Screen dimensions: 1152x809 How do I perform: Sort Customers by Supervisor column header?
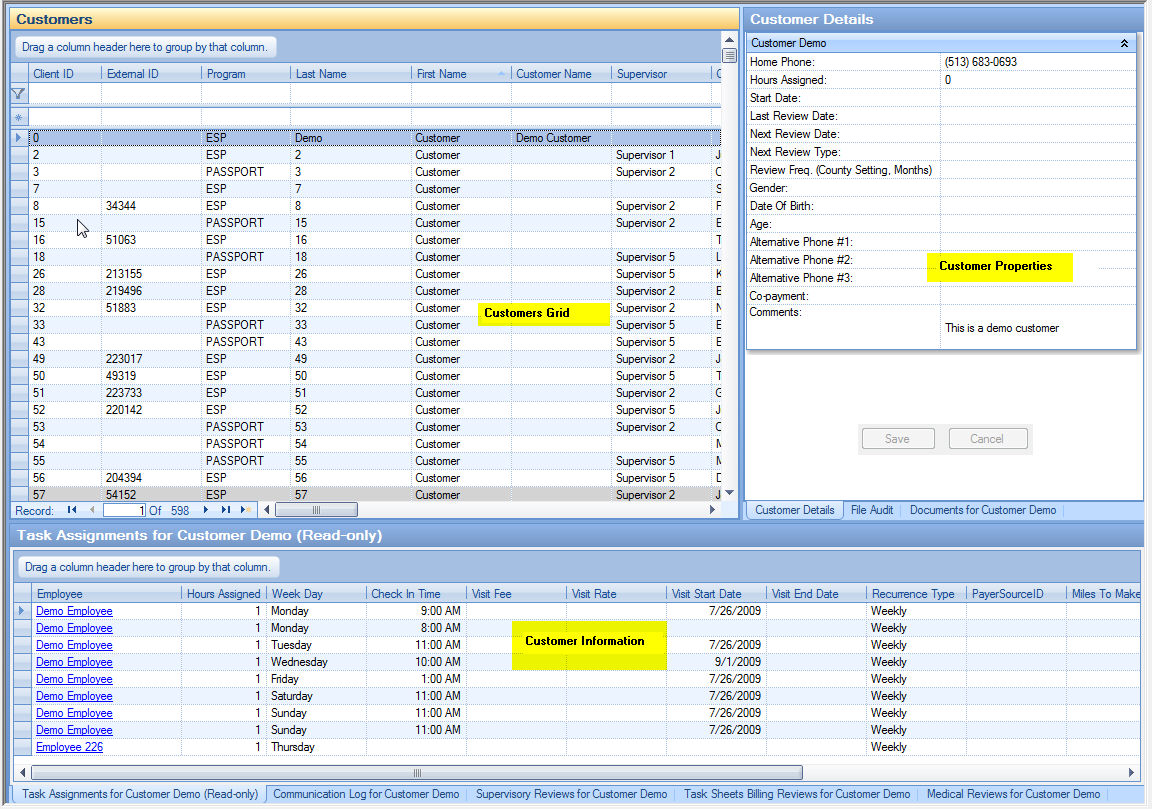[x=661, y=73]
